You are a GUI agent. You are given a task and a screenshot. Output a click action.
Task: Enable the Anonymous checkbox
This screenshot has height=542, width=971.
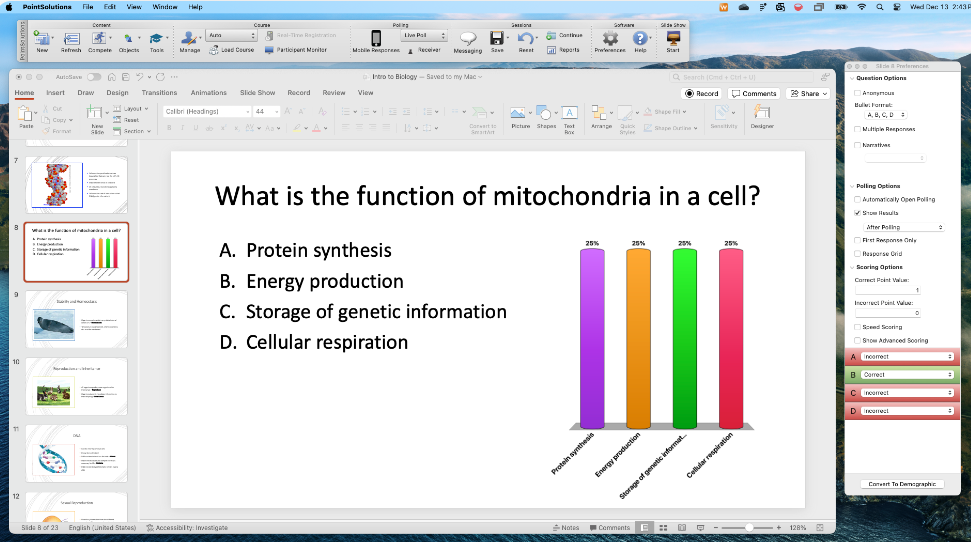(856, 93)
